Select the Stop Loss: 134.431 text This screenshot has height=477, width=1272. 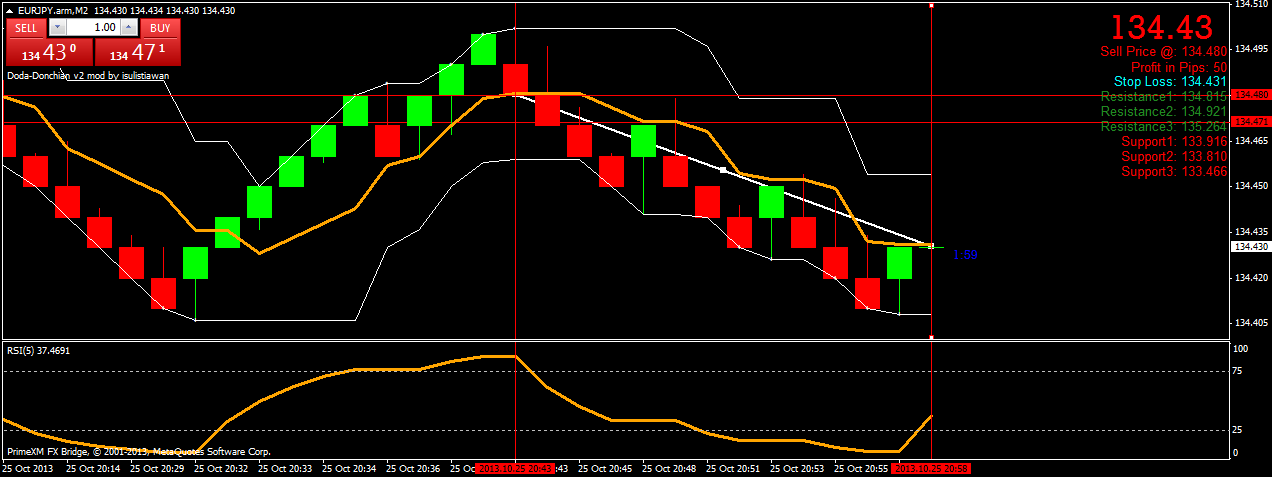[1171, 81]
